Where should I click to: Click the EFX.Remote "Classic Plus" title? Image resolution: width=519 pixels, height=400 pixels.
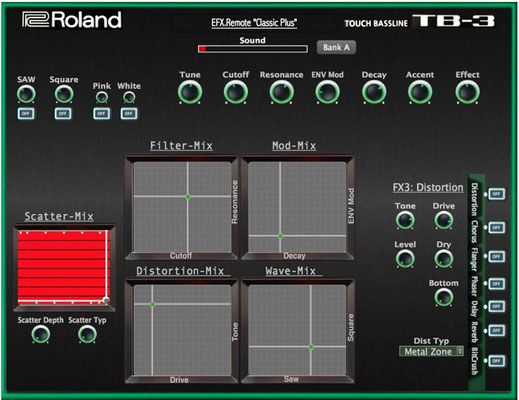tap(254, 23)
